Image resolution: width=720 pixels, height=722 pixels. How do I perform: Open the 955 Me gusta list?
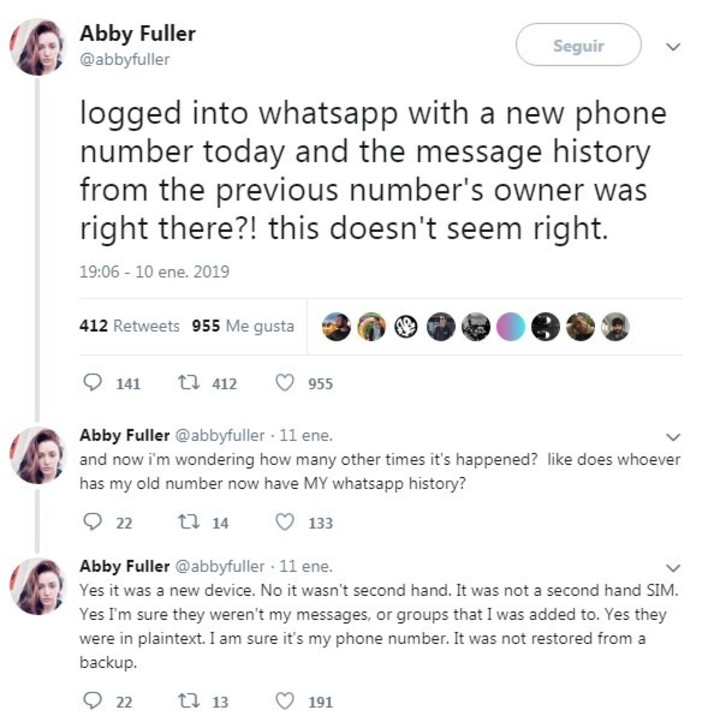(243, 326)
